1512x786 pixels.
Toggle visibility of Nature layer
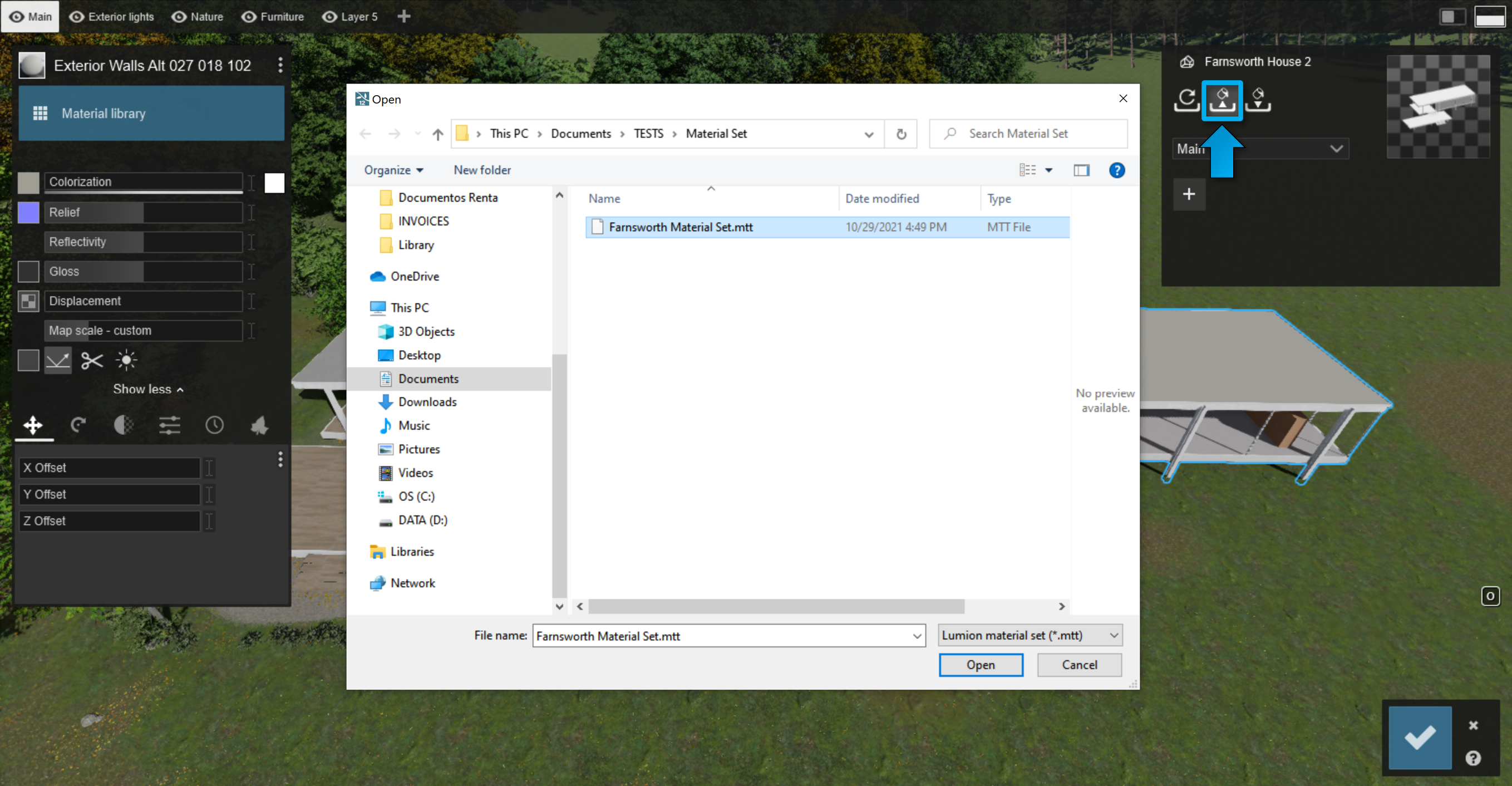(x=179, y=17)
